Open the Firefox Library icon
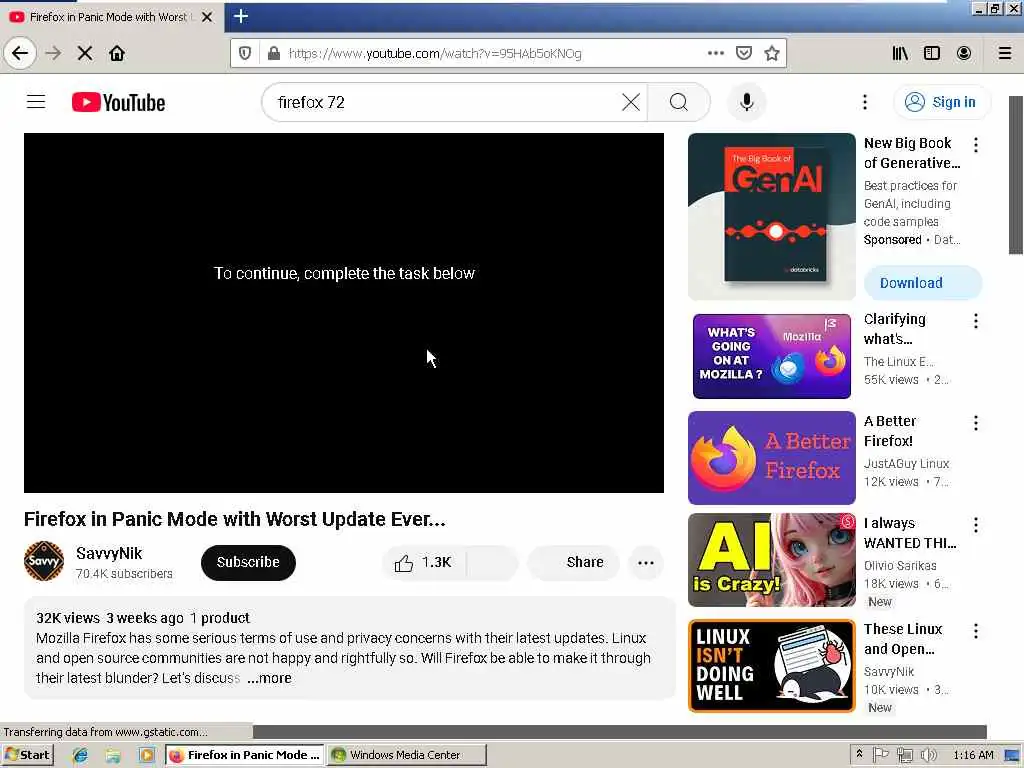 [900, 53]
